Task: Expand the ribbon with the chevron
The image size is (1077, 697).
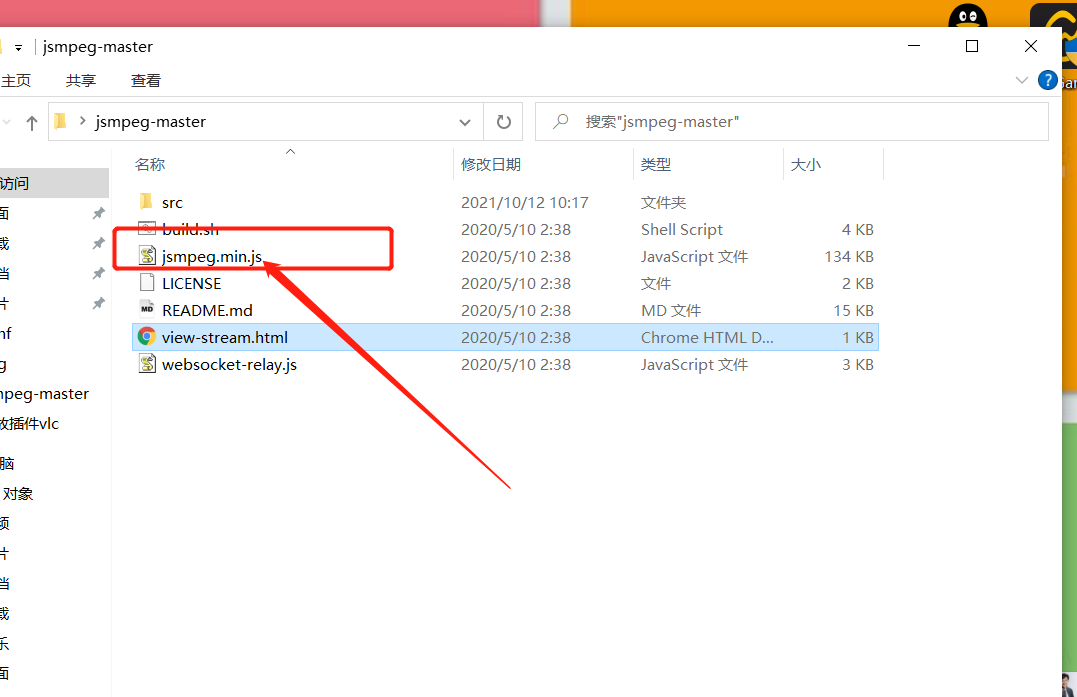Action: coord(1022,80)
